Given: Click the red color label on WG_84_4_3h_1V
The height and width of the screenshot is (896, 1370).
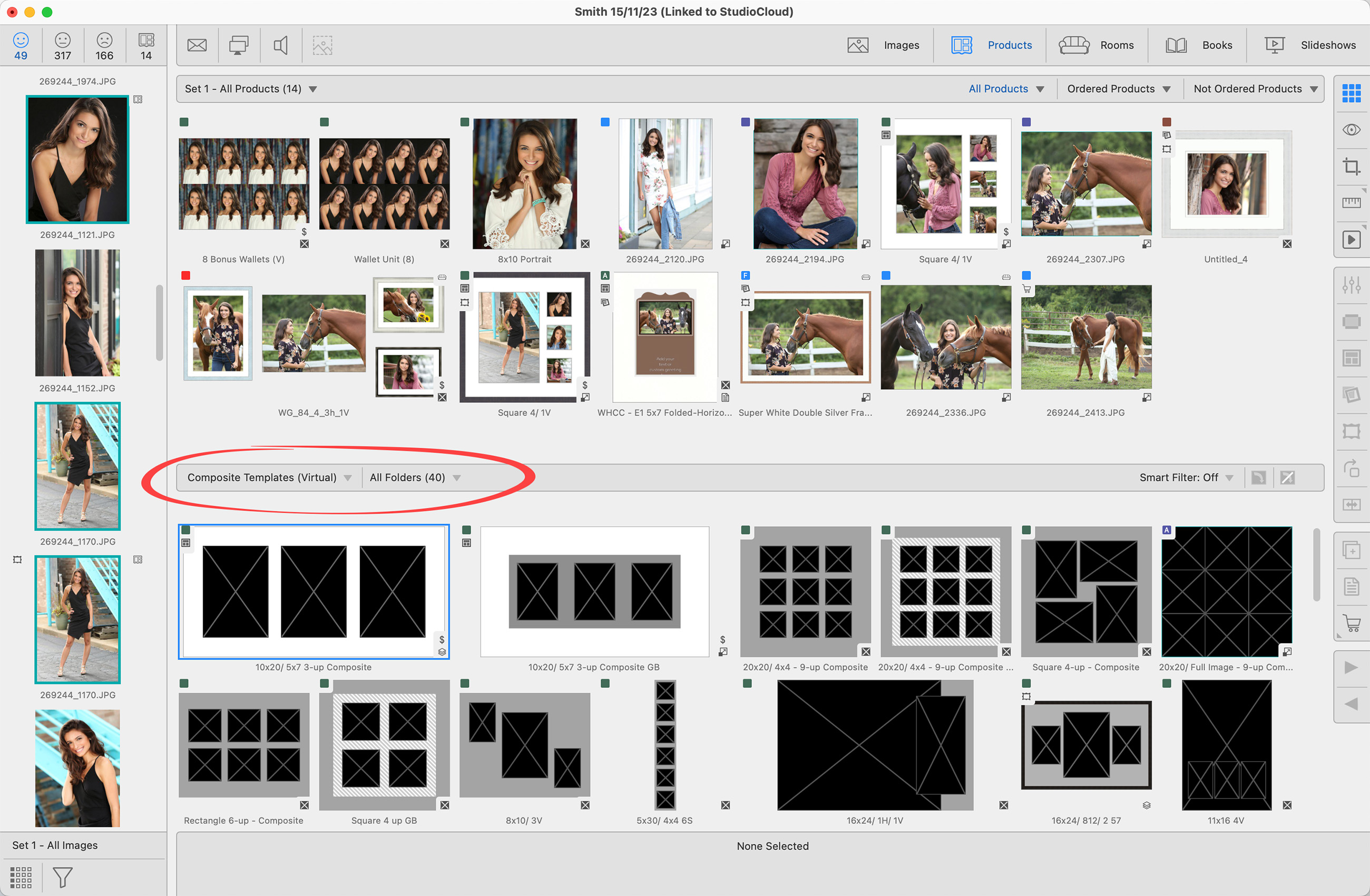Looking at the screenshot, I should [x=185, y=275].
